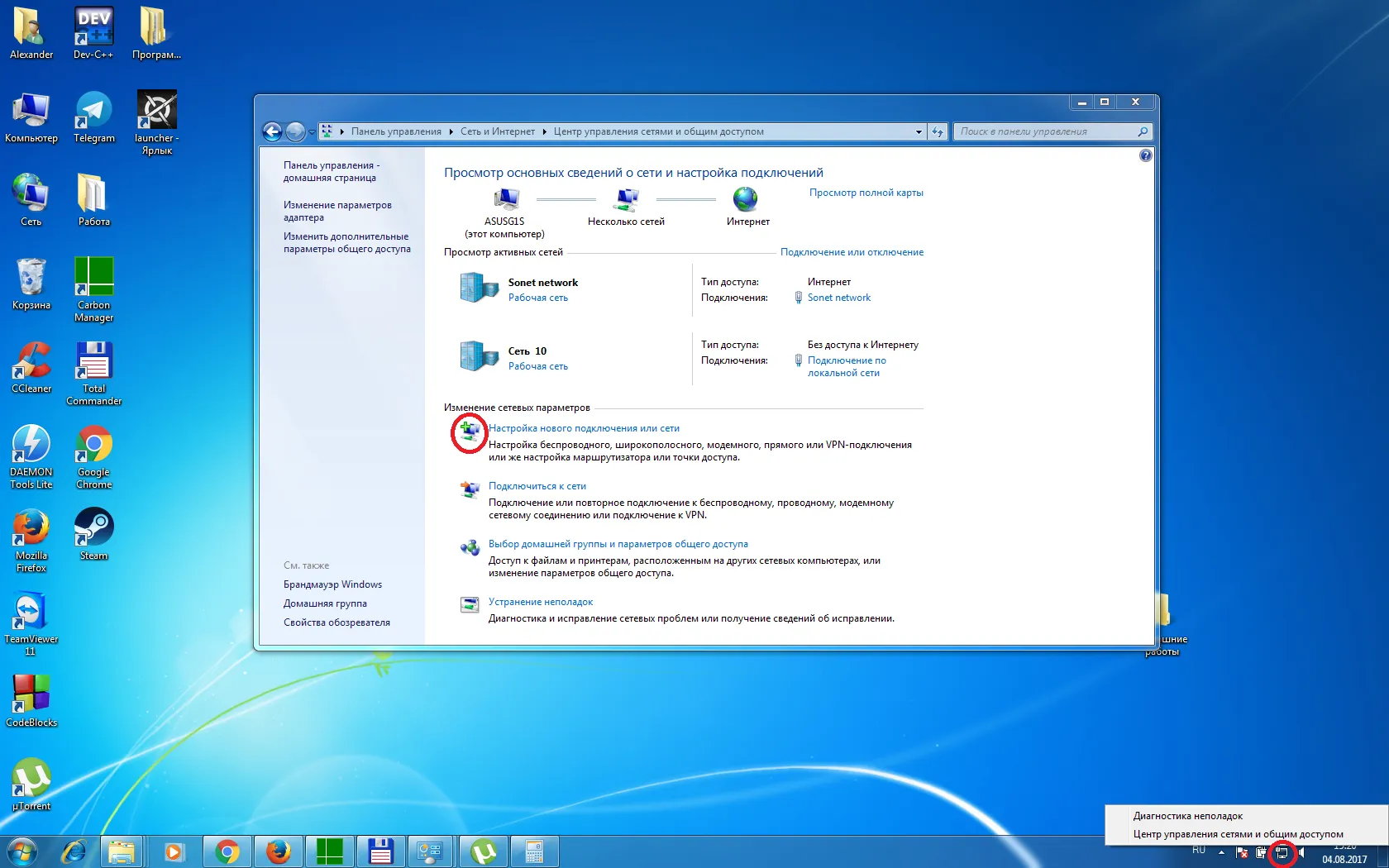
Task: Click Подключение по локальной сети link
Action: [847, 366]
